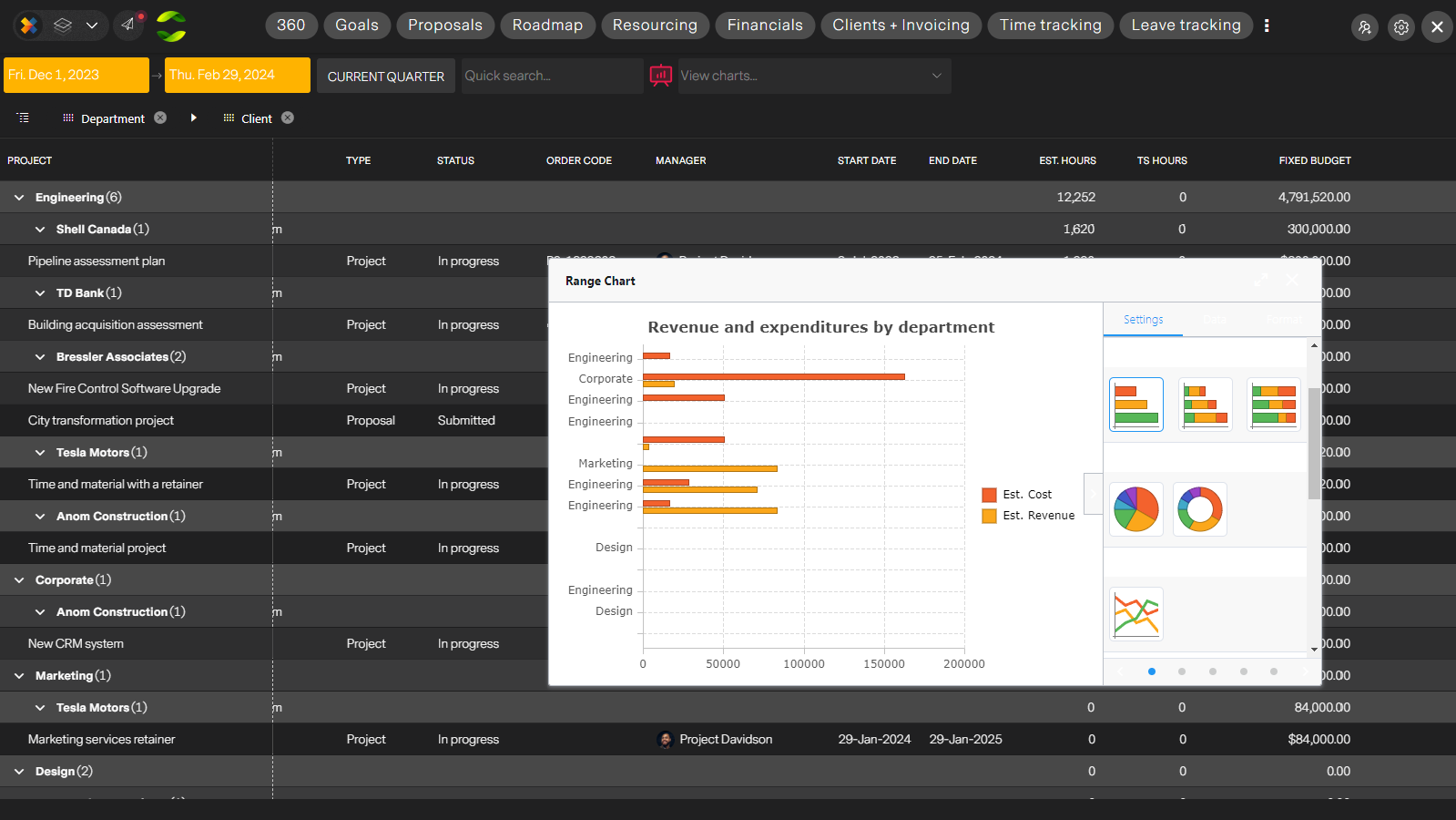This screenshot has height=820, width=1456.
Task: Open the 360 tab
Action: pos(291,26)
